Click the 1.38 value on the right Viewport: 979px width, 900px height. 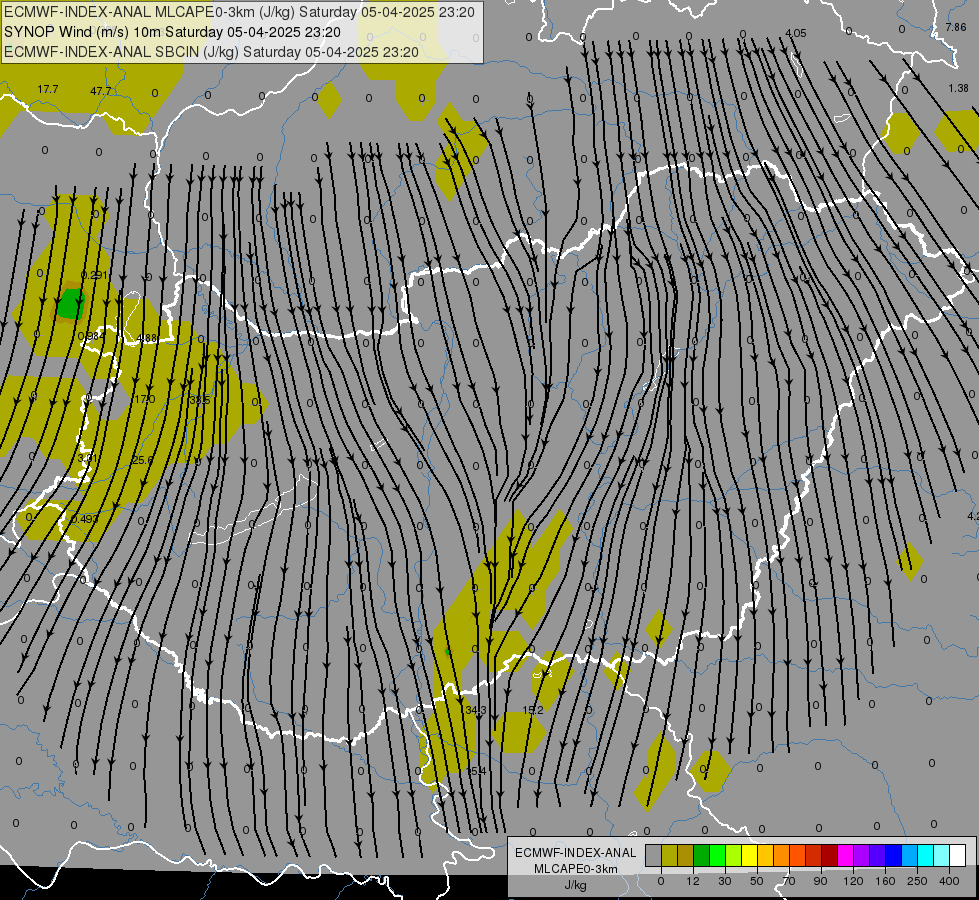958,88
